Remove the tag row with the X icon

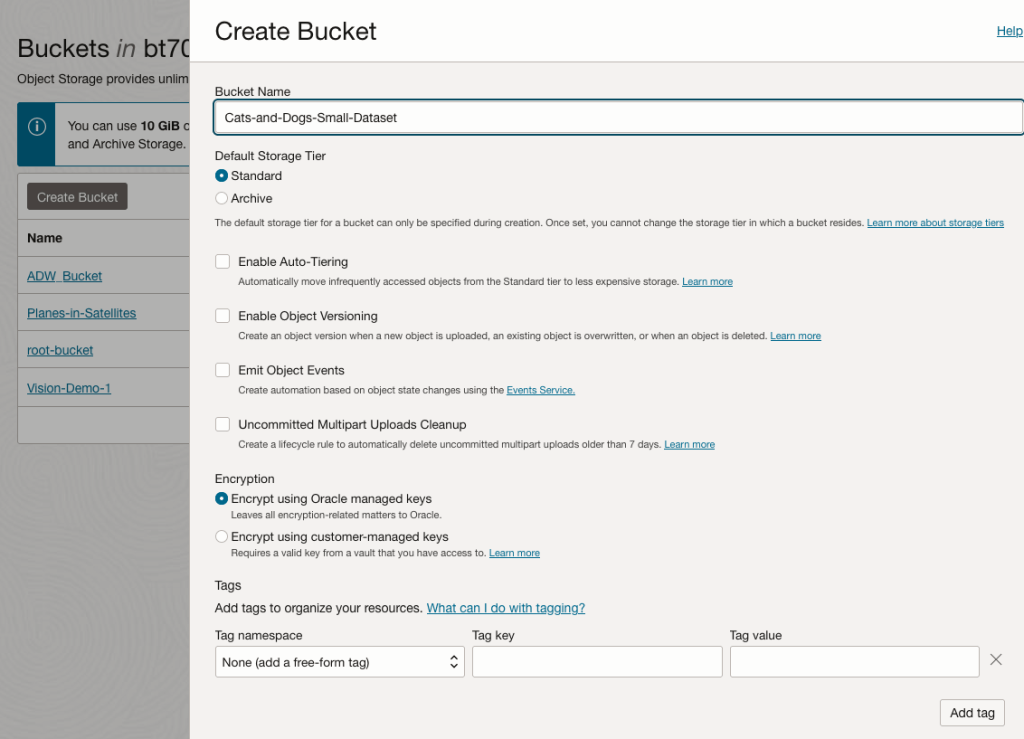[995, 660]
